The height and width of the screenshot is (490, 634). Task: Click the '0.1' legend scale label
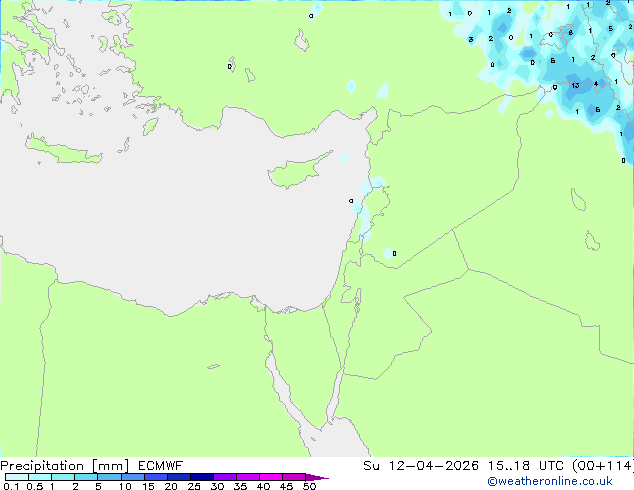pos(11,486)
